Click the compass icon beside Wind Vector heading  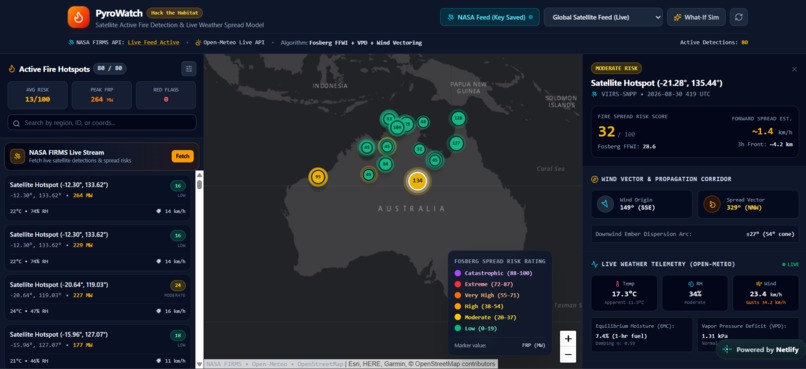point(595,179)
